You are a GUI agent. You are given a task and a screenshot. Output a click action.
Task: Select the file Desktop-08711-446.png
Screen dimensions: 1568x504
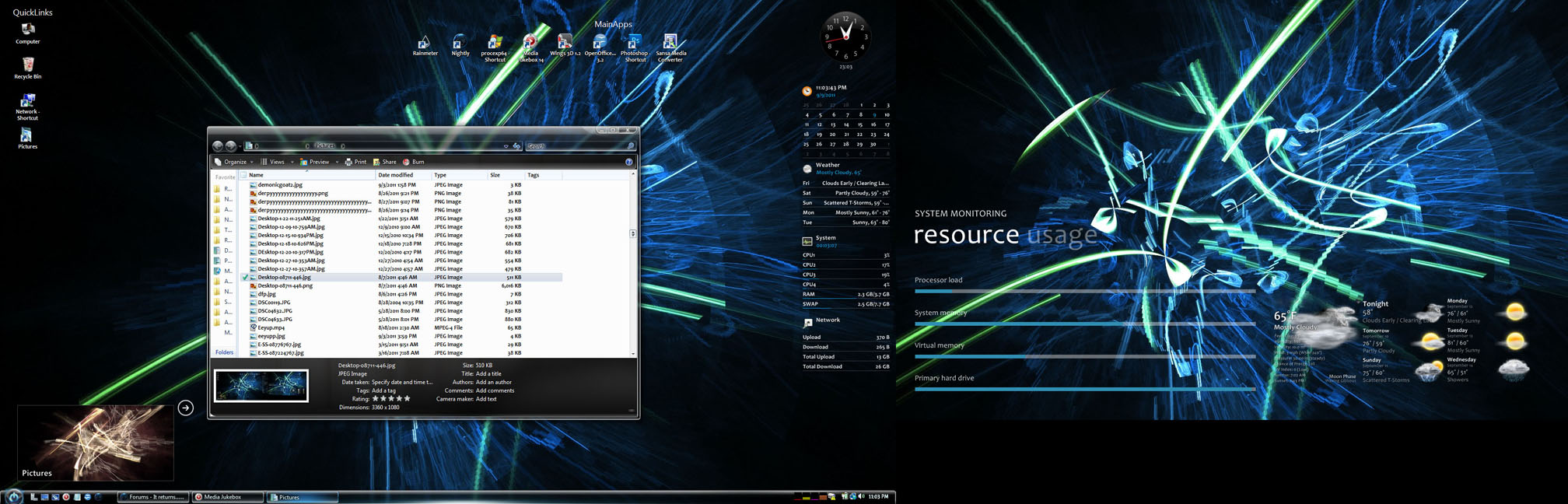285,285
